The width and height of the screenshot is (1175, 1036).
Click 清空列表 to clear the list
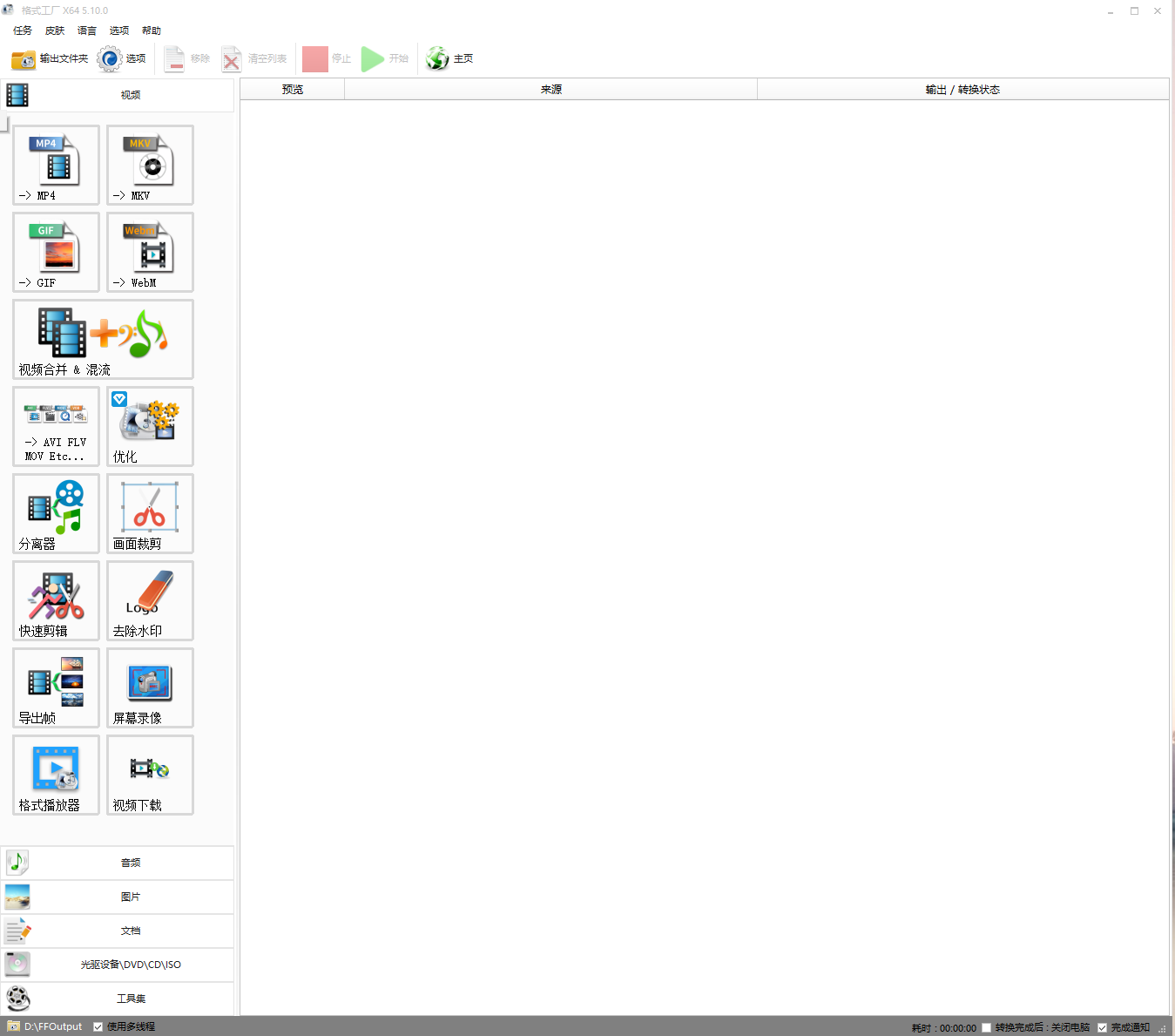point(253,58)
